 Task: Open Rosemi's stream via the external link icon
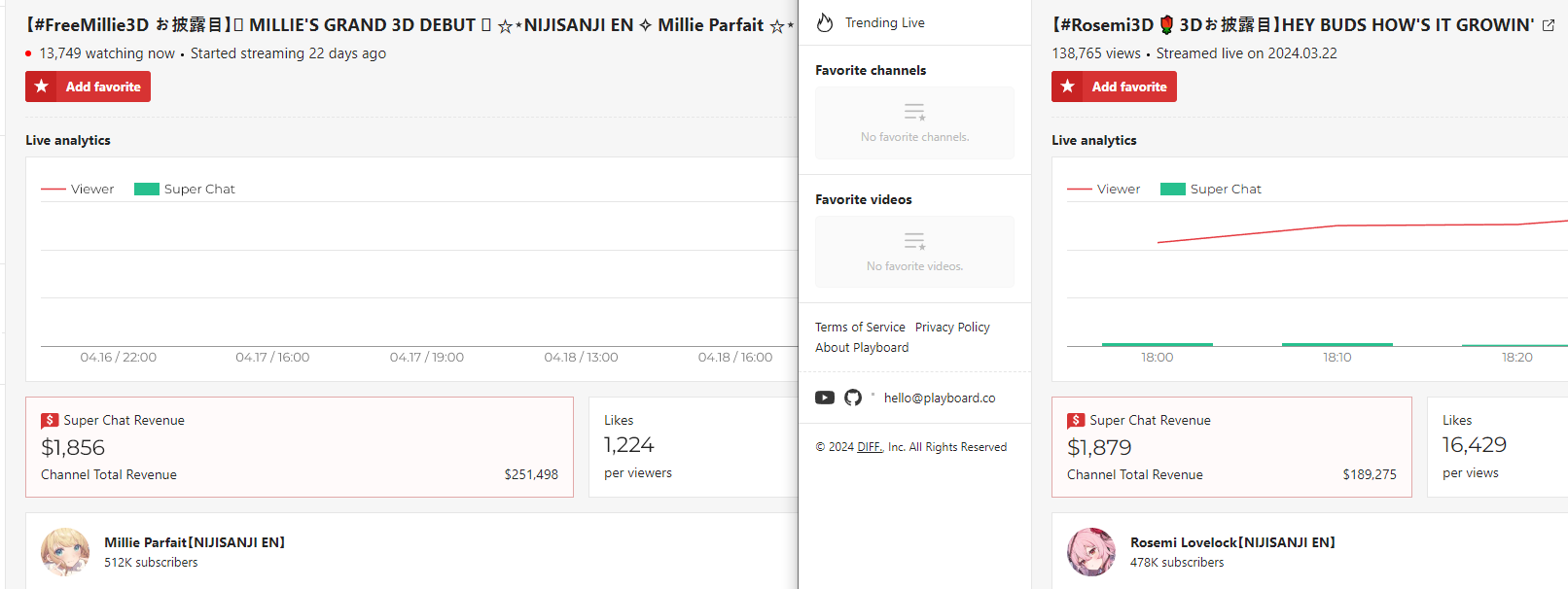[x=1549, y=25]
